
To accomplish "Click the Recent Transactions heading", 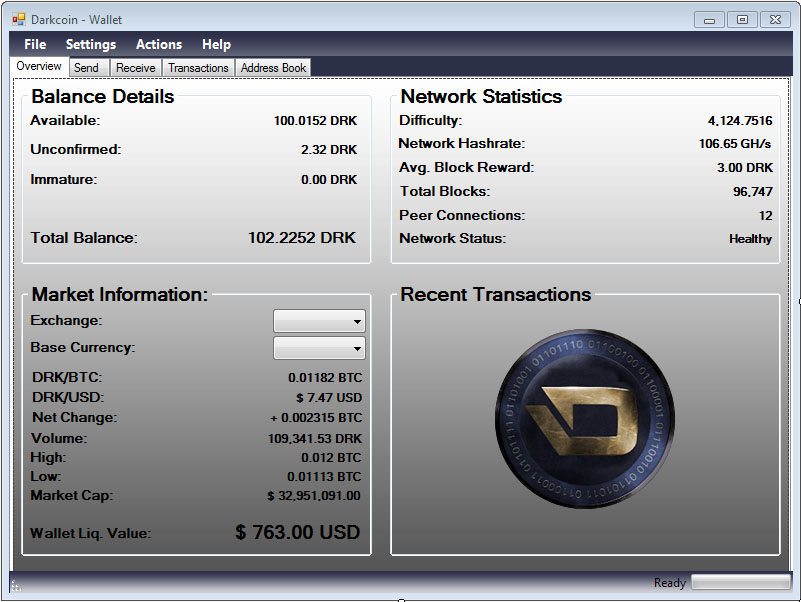I will pos(496,295).
